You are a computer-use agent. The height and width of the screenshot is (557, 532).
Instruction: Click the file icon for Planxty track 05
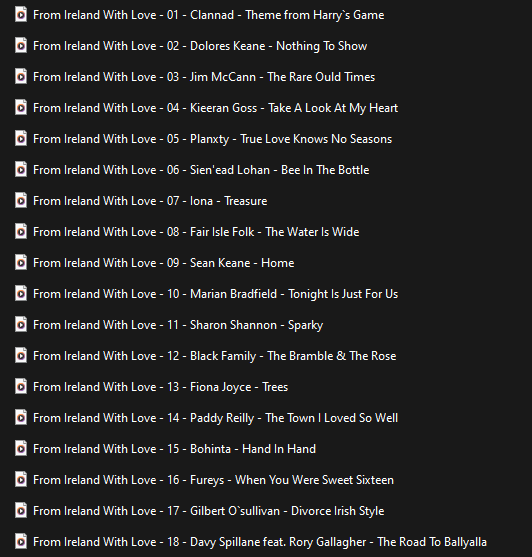[x=21, y=139]
